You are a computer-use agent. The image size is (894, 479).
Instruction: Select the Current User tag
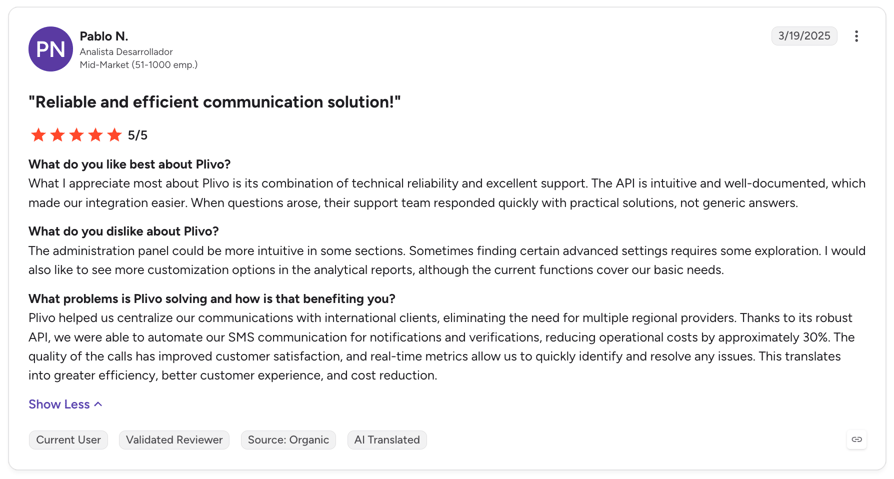coord(68,440)
